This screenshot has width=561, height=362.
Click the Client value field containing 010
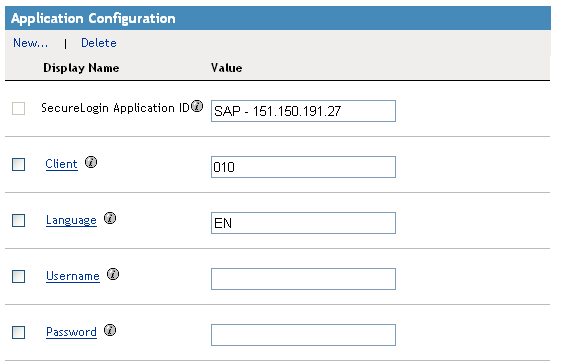click(x=303, y=167)
